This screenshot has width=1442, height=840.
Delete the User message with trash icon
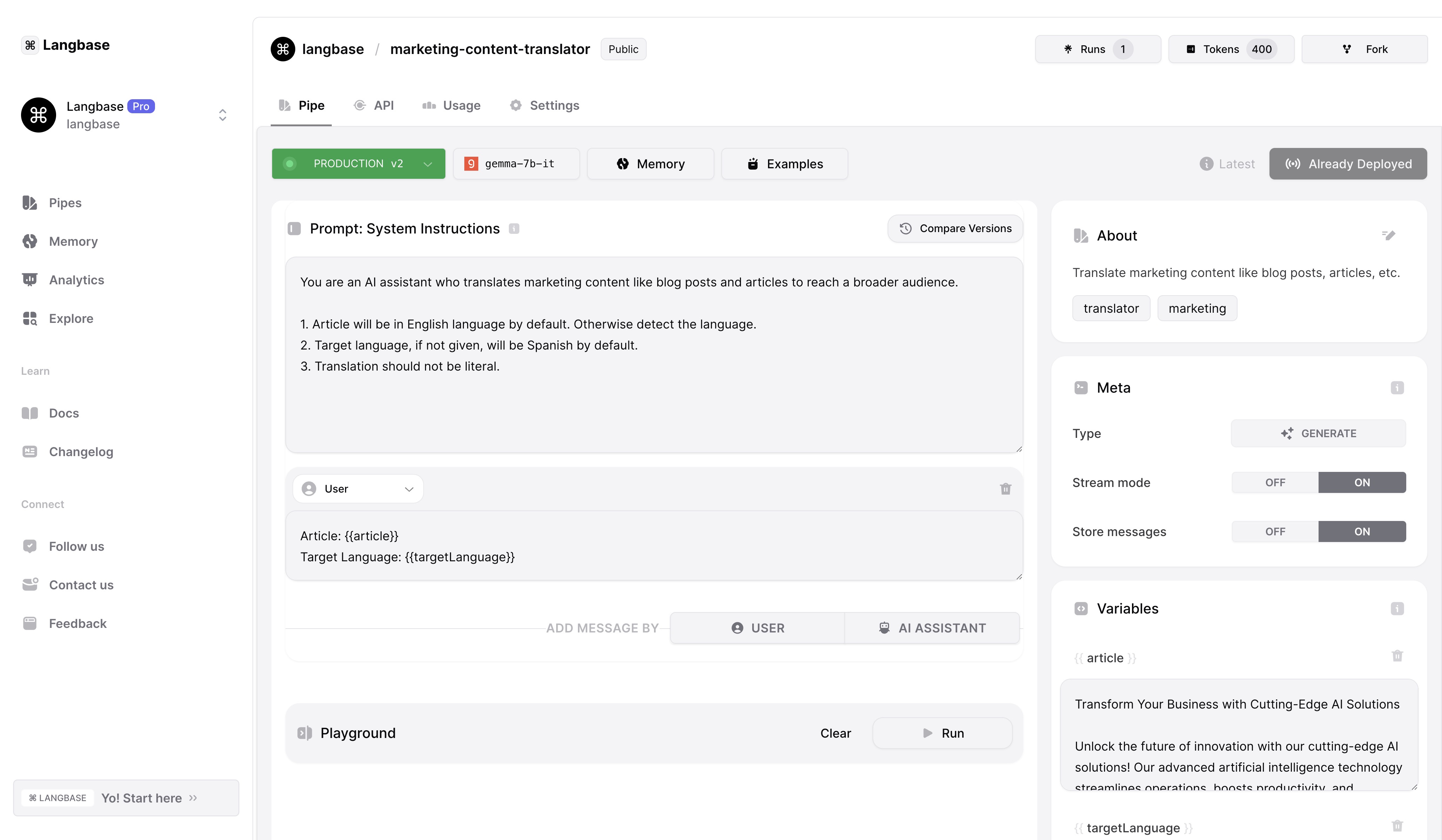[x=1005, y=489]
